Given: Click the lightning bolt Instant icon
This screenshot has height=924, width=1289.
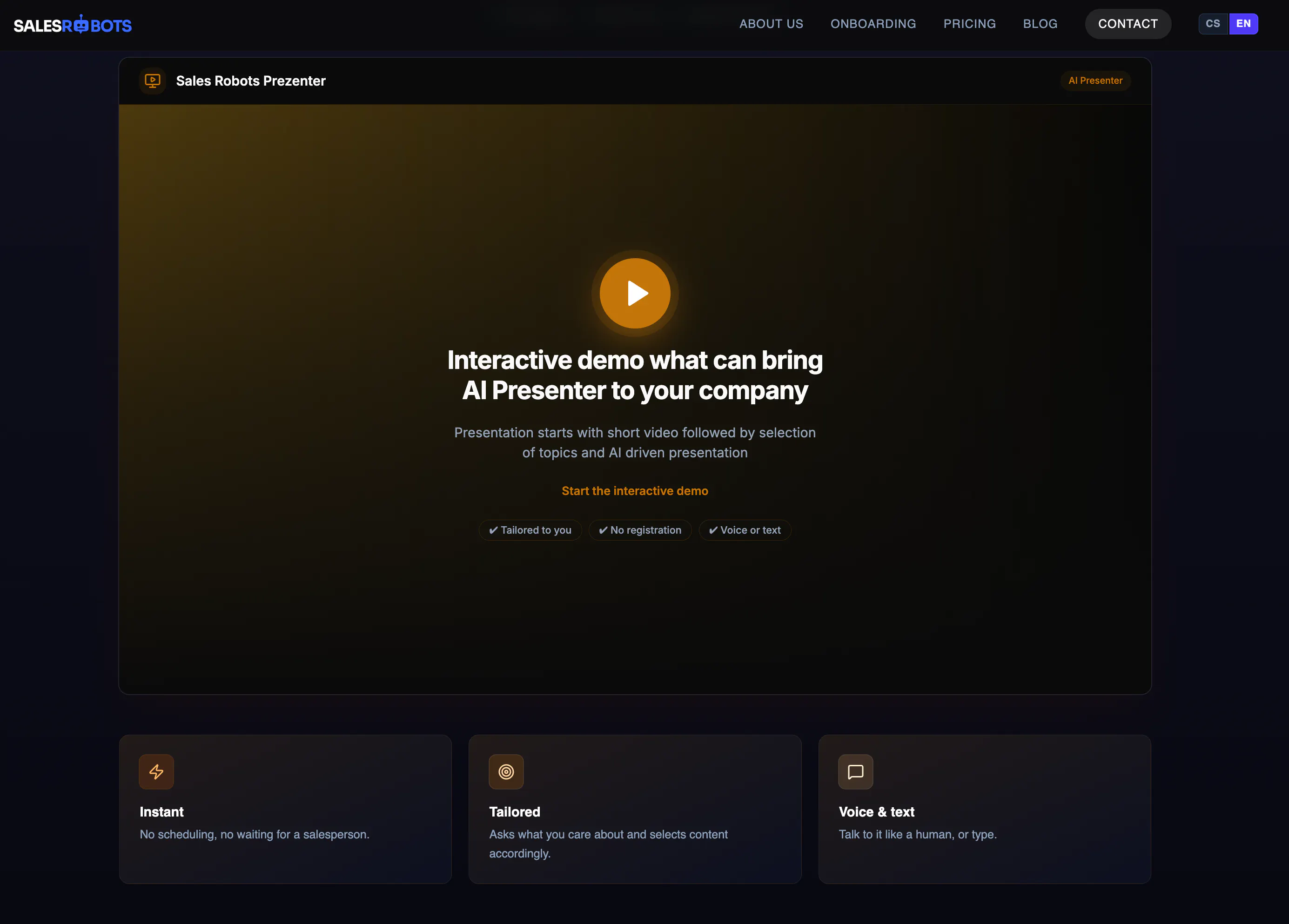Looking at the screenshot, I should pos(156,772).
